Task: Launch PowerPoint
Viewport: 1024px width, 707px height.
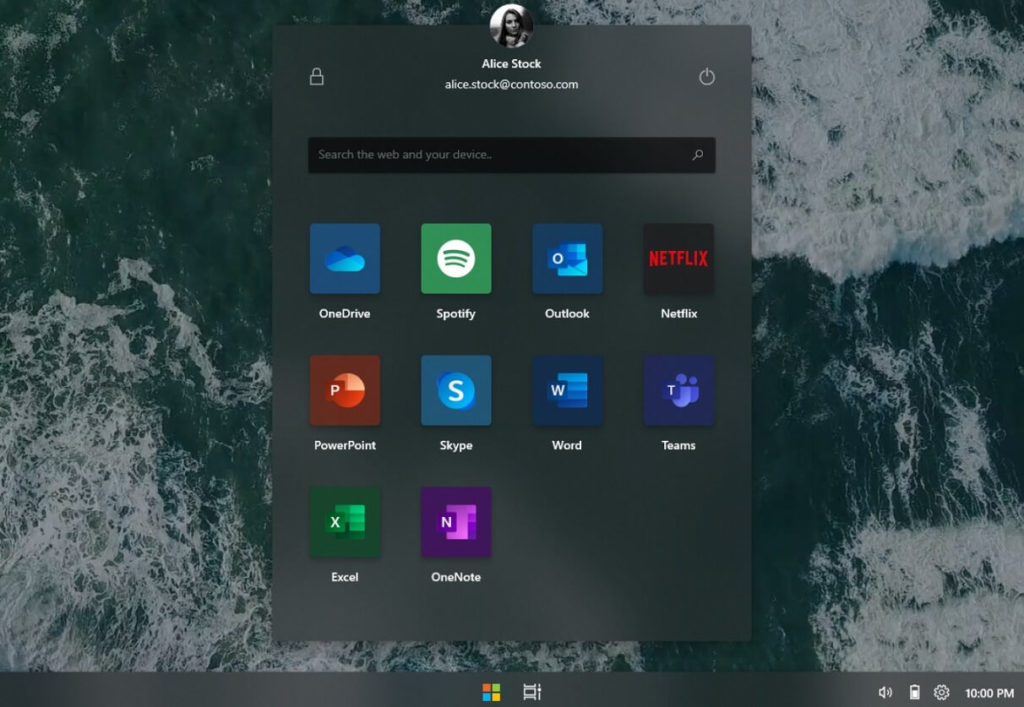Action: pos(344,390)
